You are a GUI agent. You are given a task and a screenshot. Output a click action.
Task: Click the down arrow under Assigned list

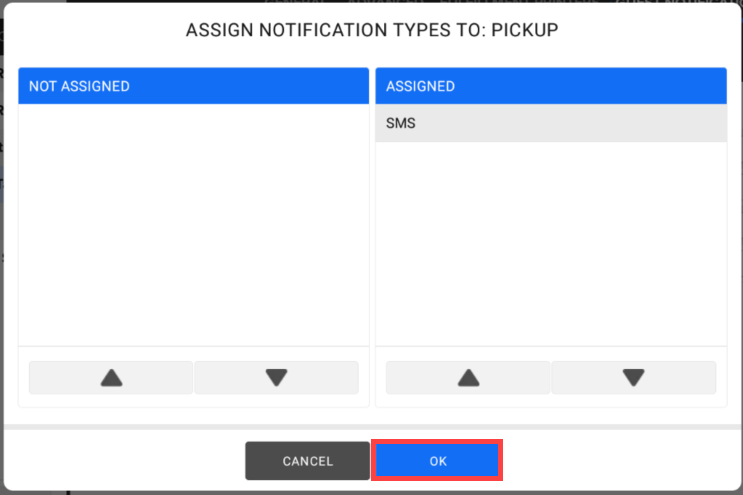click(x=633, y=378)
